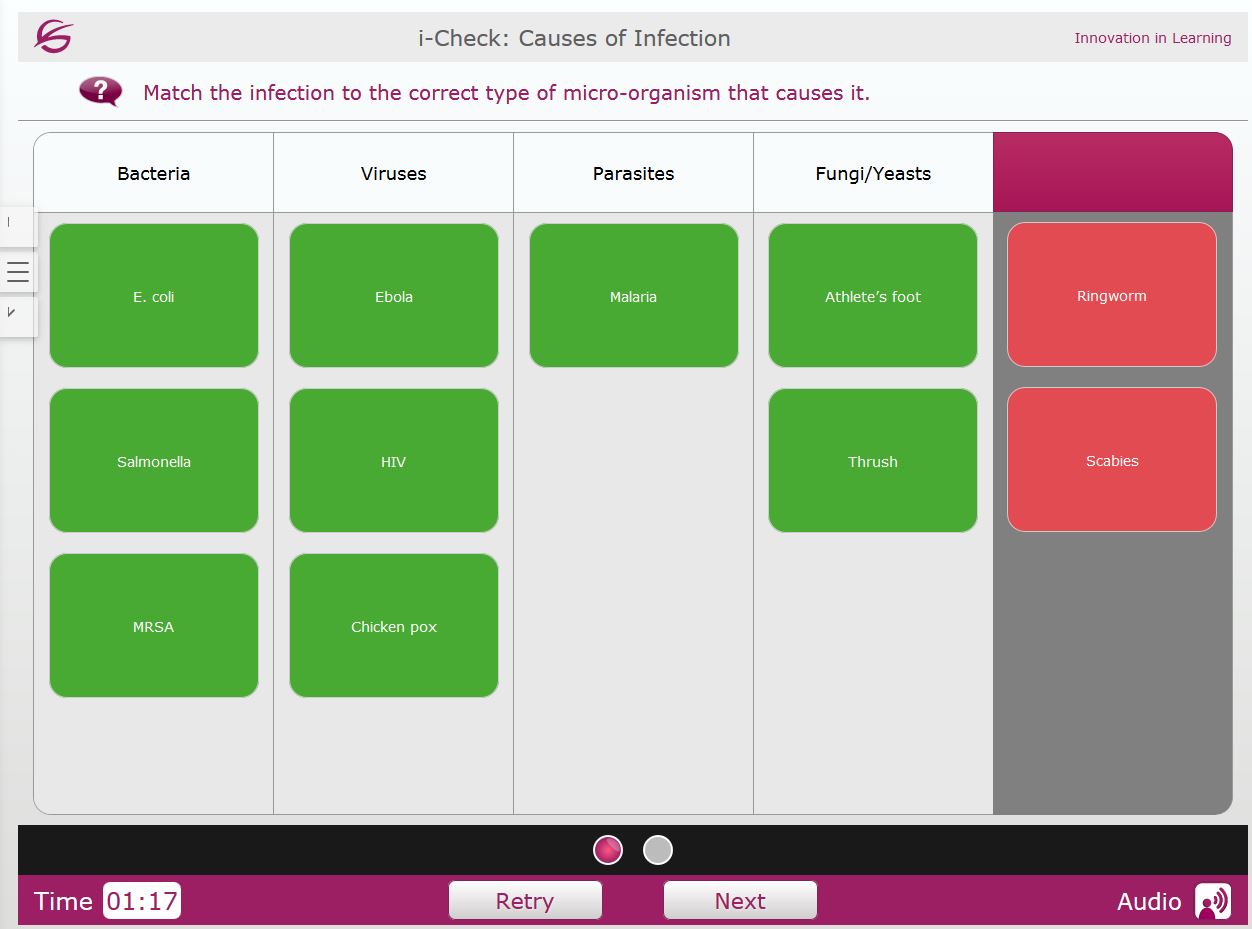The height and width of the screenshot is (929, 1252).
Task: Select the Salmonella card
Action: [154, 461]
